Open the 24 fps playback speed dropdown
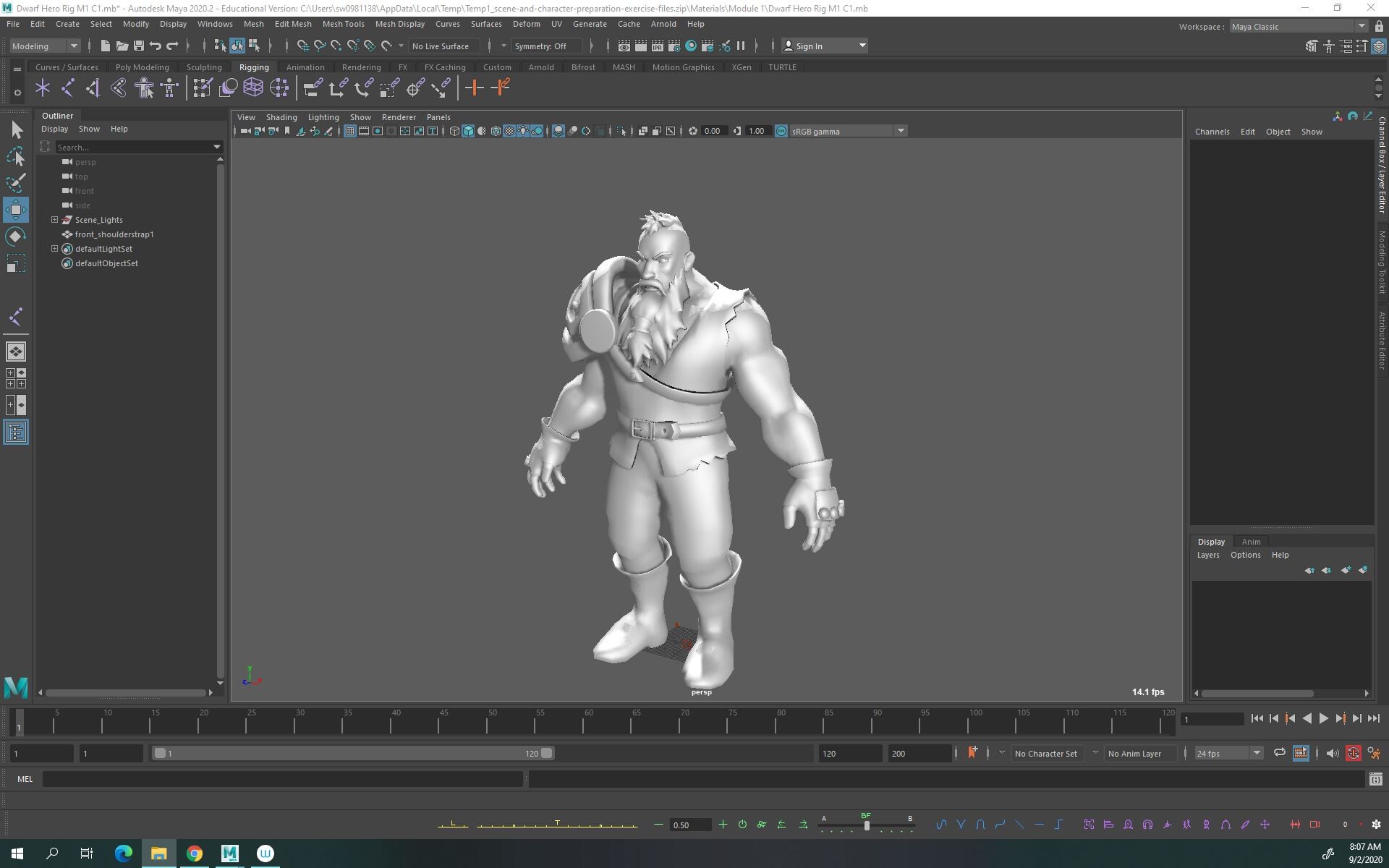This screenshot has width=1389, height=868. click(x=1256, y=753)
